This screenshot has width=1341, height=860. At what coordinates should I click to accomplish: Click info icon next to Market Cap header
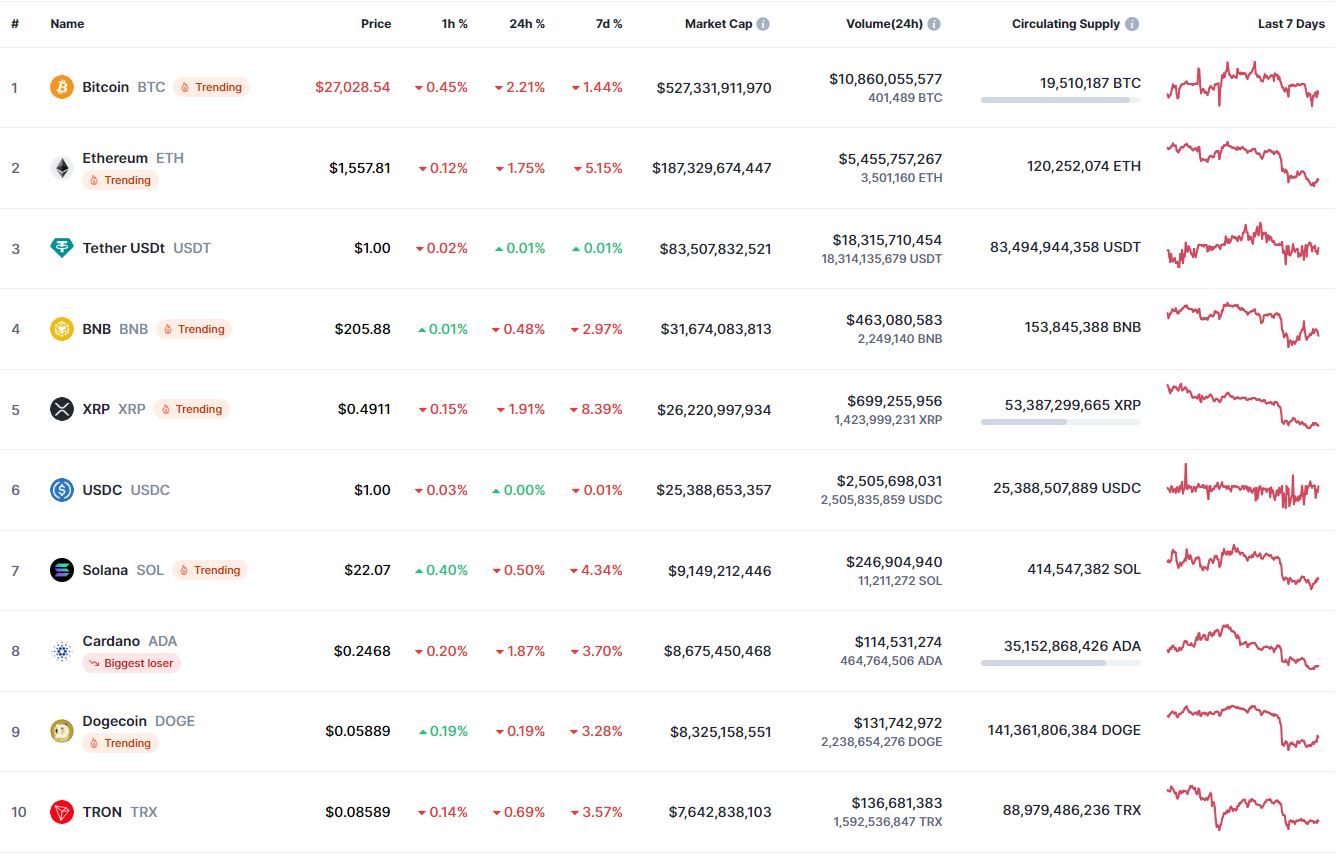[x=763, y=24]
